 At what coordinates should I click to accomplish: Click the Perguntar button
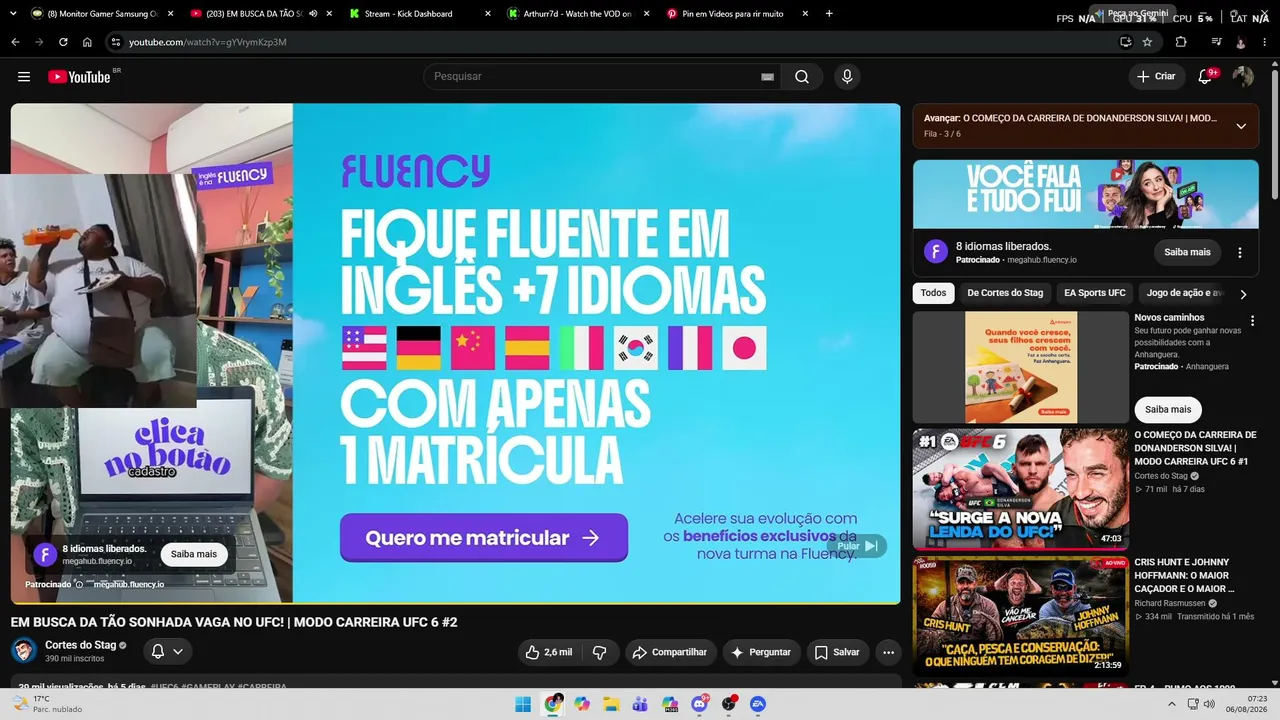pos(761,652)
